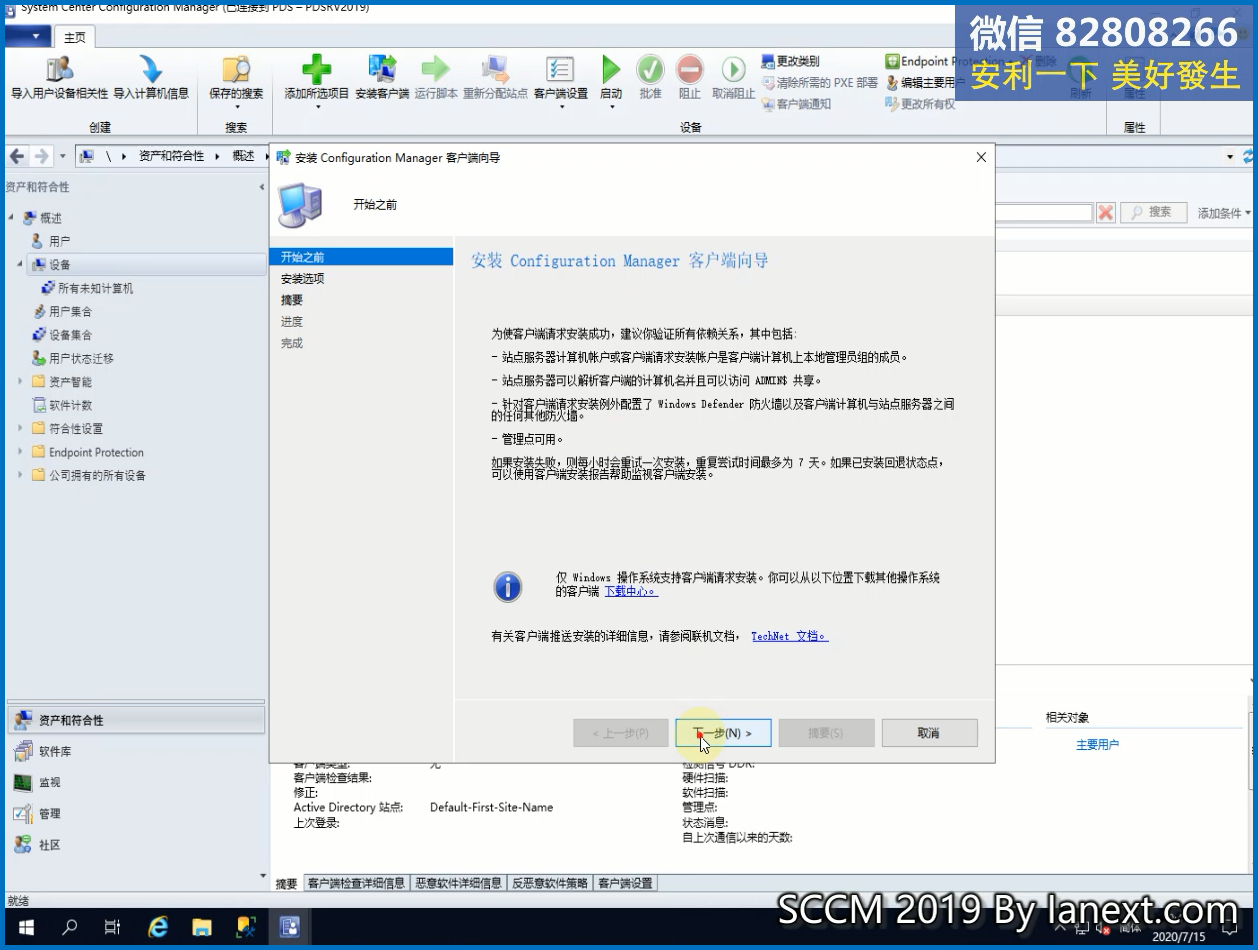Expand the 公司拥有的所有设备 folder
This screenshot has width=1258, height=950.
tap(20, 475)
